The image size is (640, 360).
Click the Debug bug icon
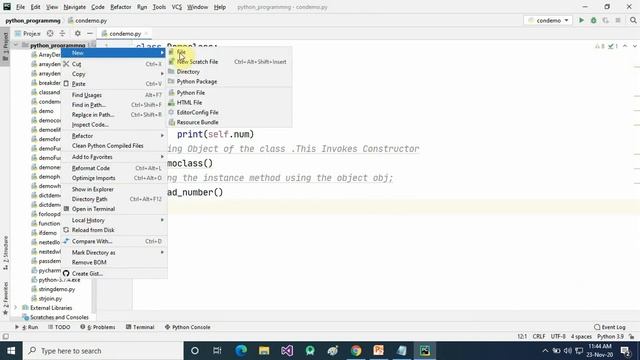pyautogui.click(x=593, y=20)
